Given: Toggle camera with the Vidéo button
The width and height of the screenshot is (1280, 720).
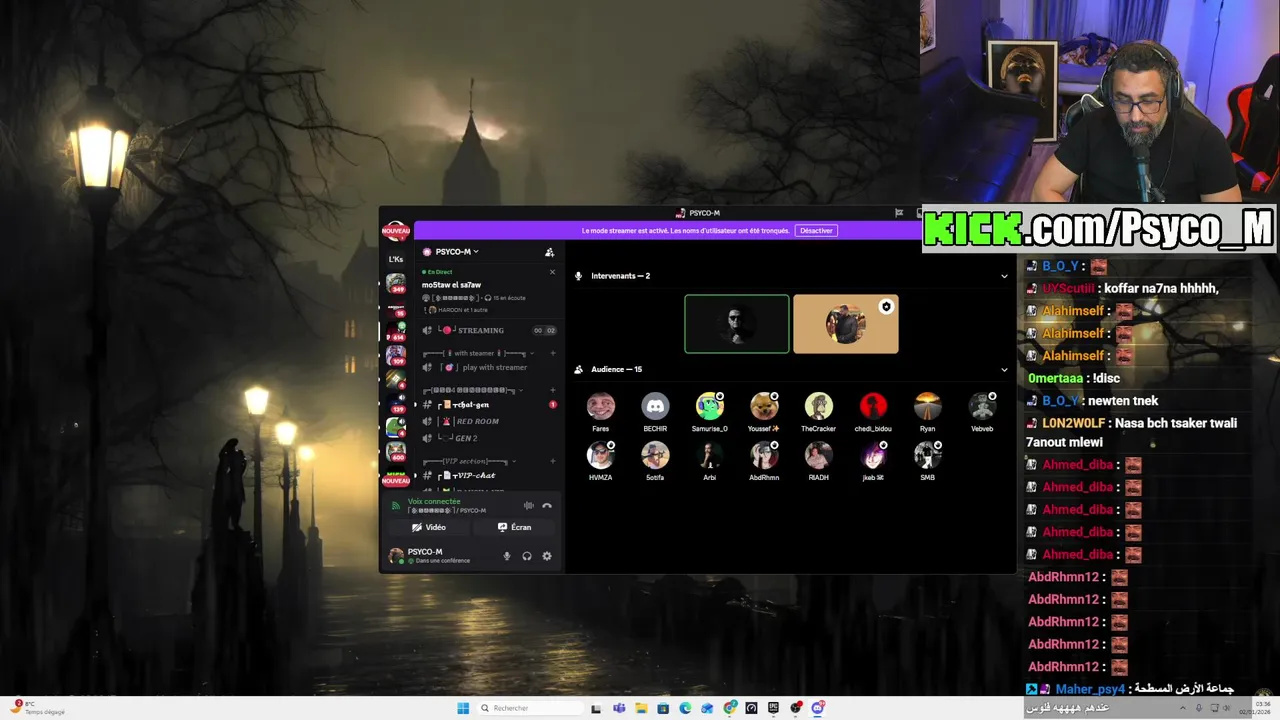Looking at the screenshot, I should (x=429, y=527).
